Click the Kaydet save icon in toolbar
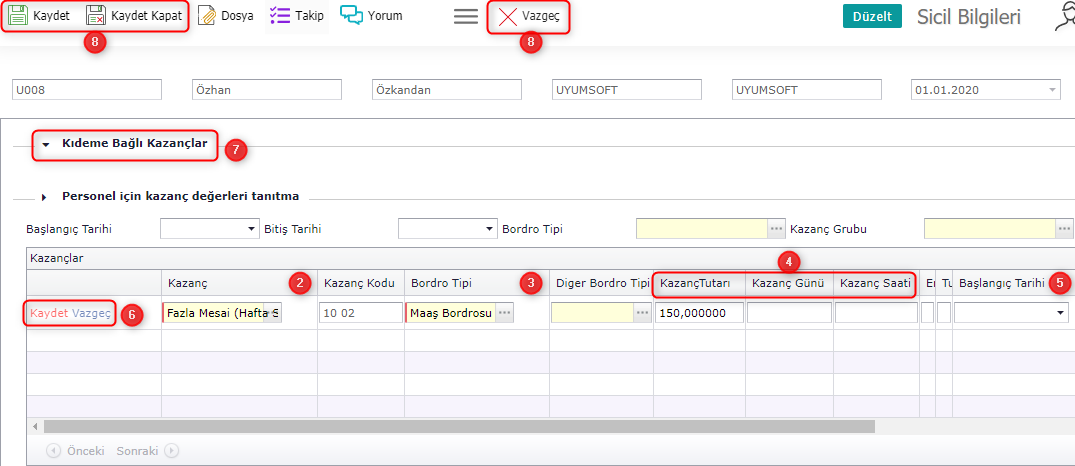Screen dimensions: 1075x466 point(18,16)
